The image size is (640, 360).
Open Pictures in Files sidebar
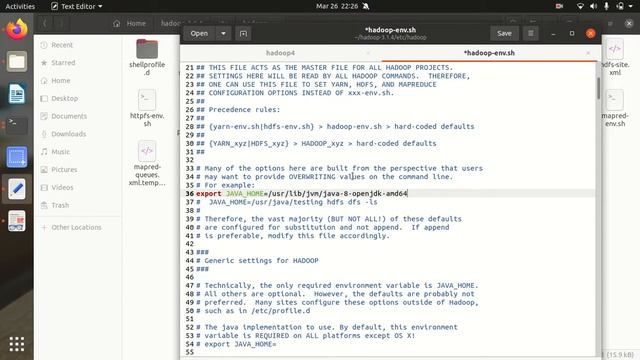(x=78, y=169)
